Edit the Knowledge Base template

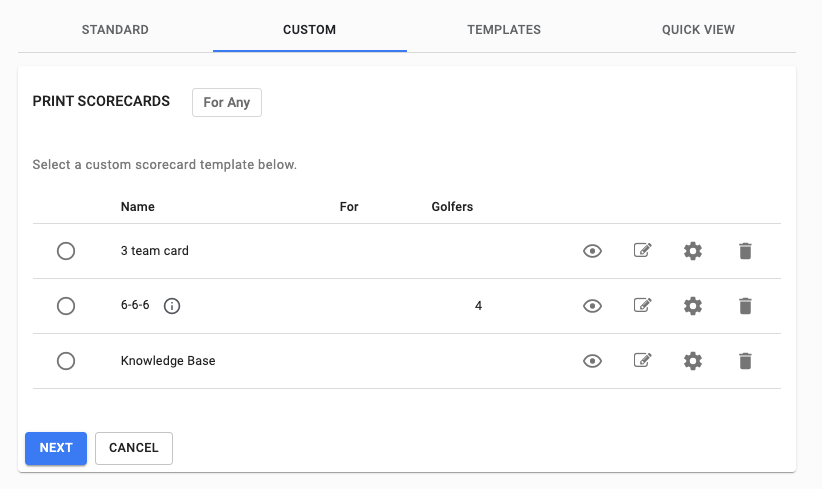[x=643, y=360]
